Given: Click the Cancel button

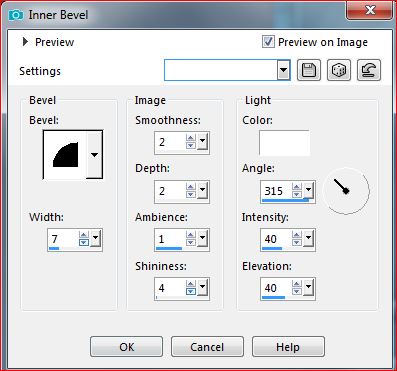Looking at the screenshot, I should coord(207,347).
